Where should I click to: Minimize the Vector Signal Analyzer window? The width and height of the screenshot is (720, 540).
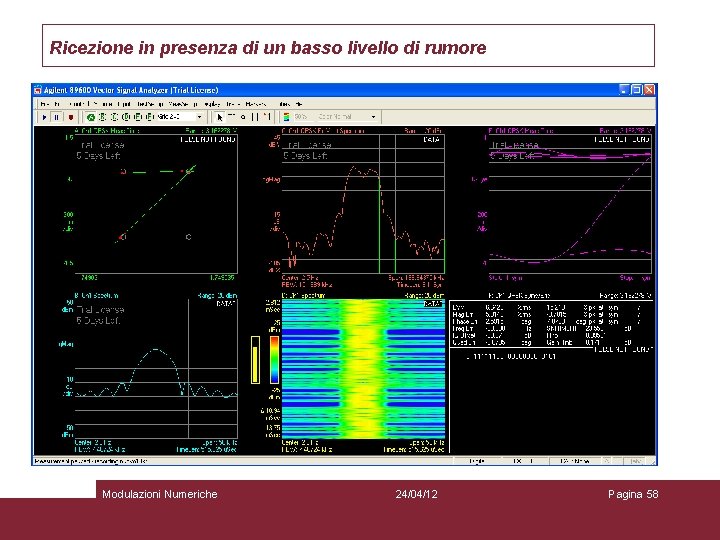click(624, 90)
